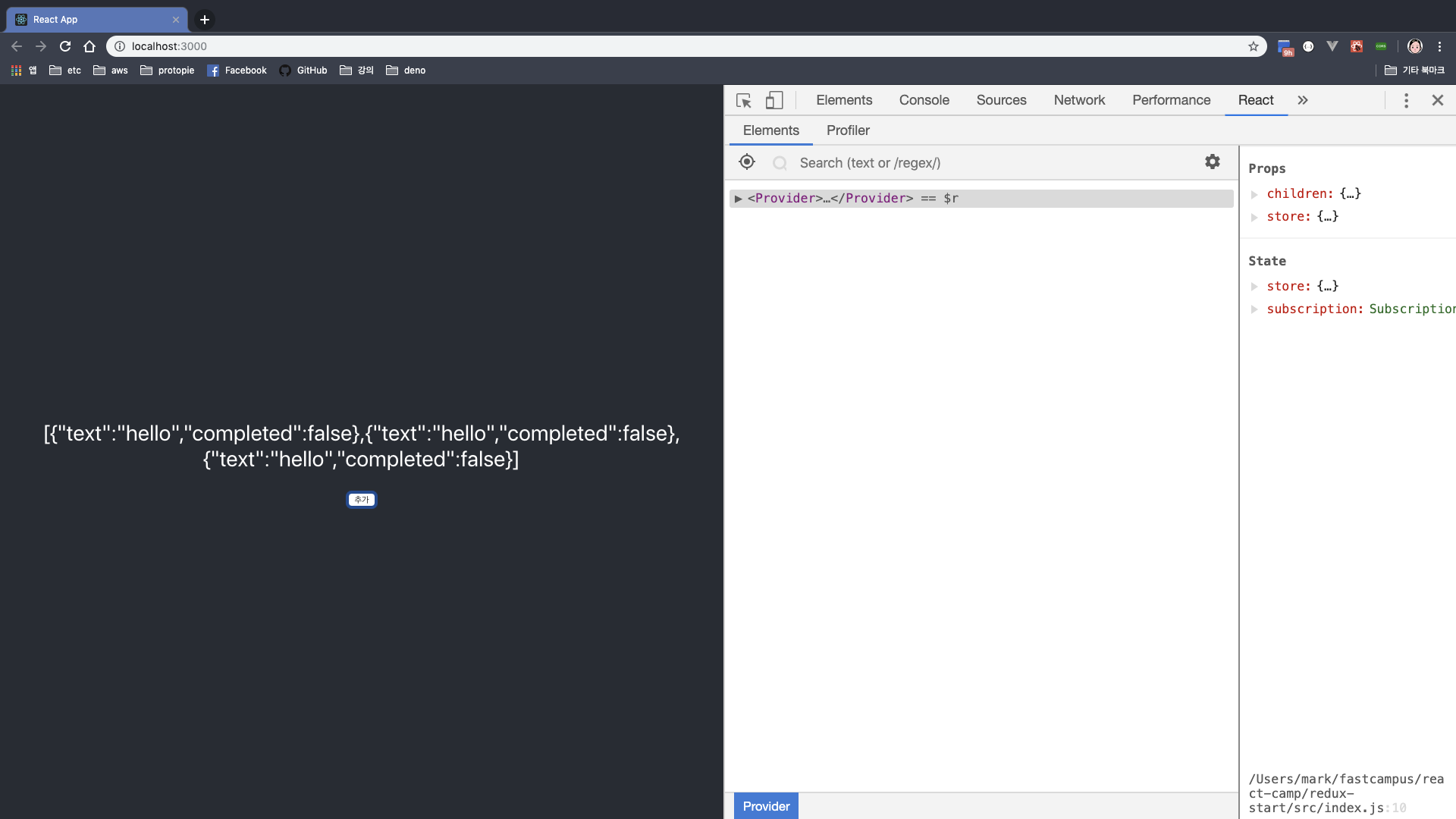The image size is (1456, 819).
Task: Show more DevTools tabs via double chevron
Action: coord(1303,100)
